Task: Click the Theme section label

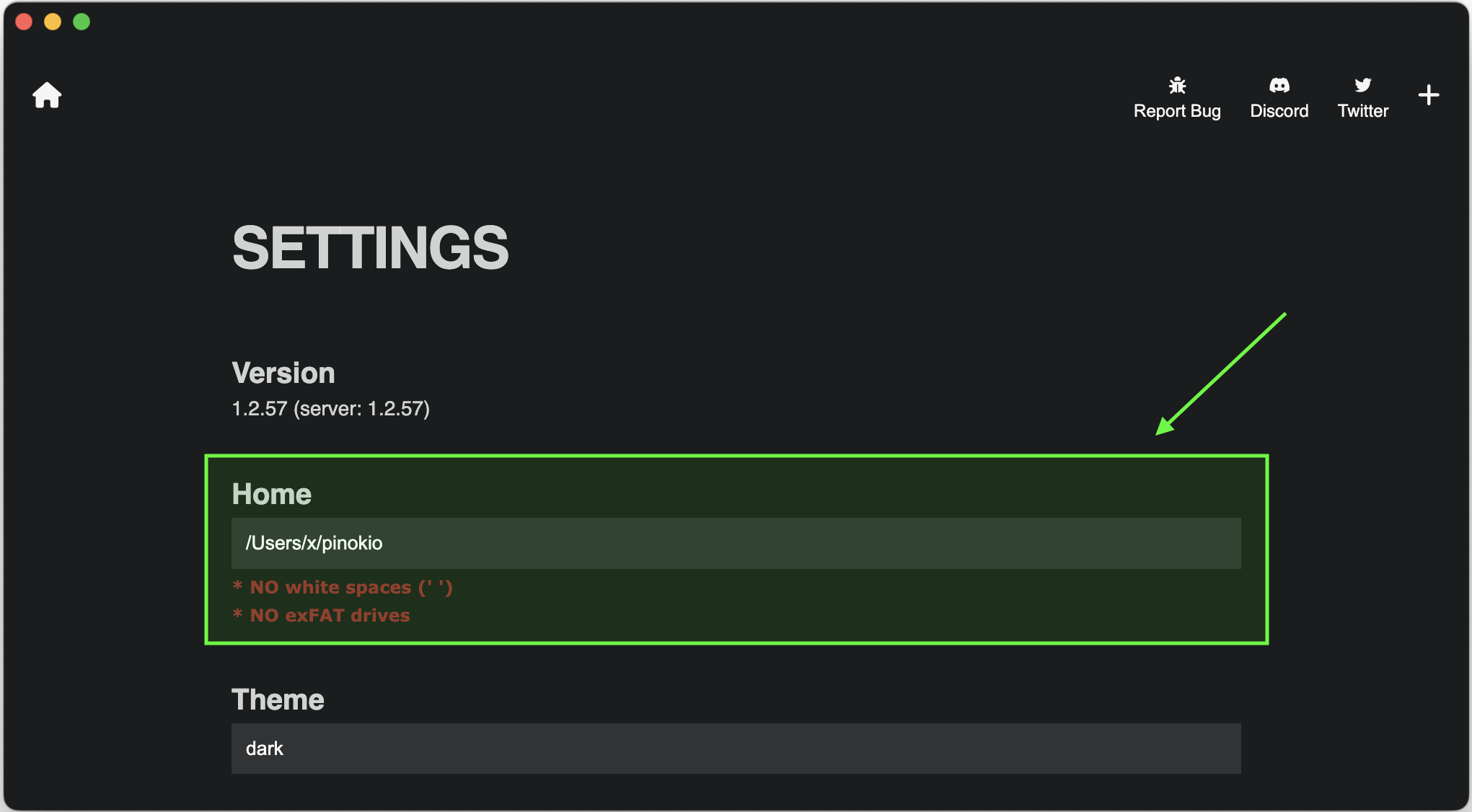Action: coord(278,700)
